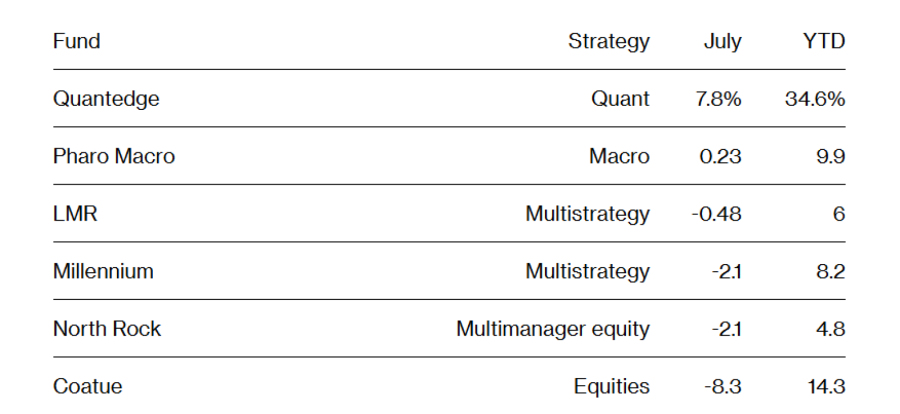Click the Fund column header
Viewport: 900px width, 414px height.
tap(76, 41)
